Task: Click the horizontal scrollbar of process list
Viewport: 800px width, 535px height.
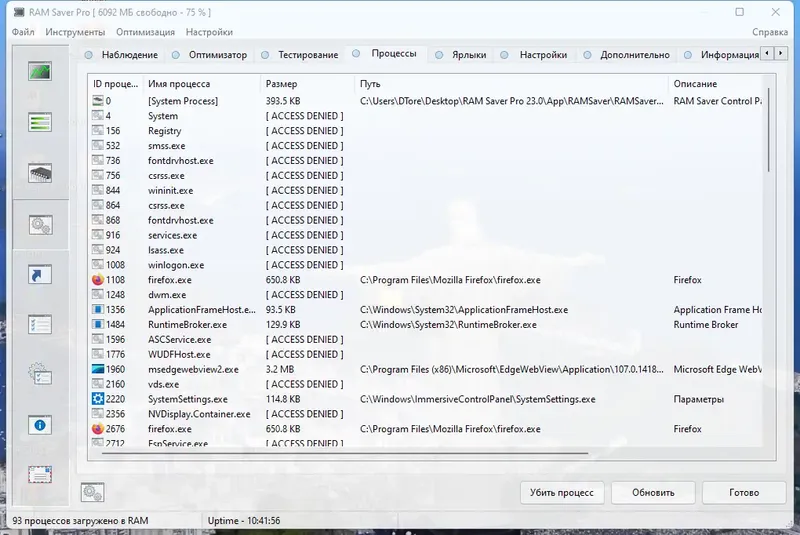Action: 345,452
